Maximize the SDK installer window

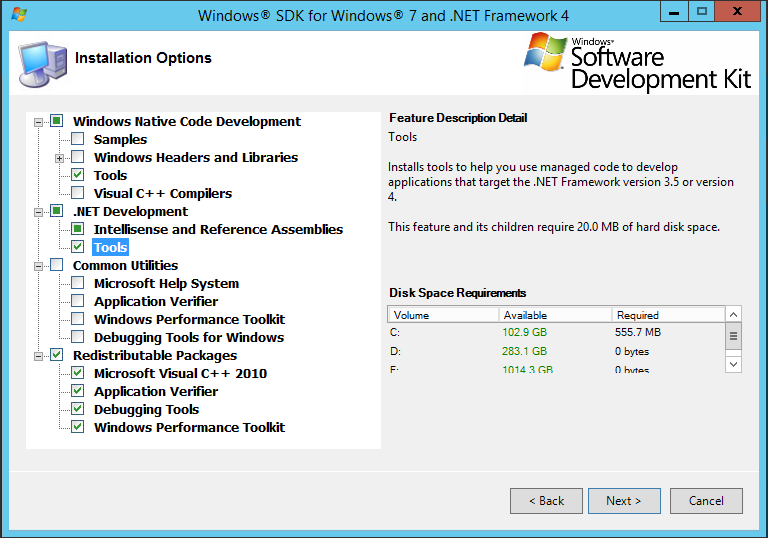(x=702, y=11)
